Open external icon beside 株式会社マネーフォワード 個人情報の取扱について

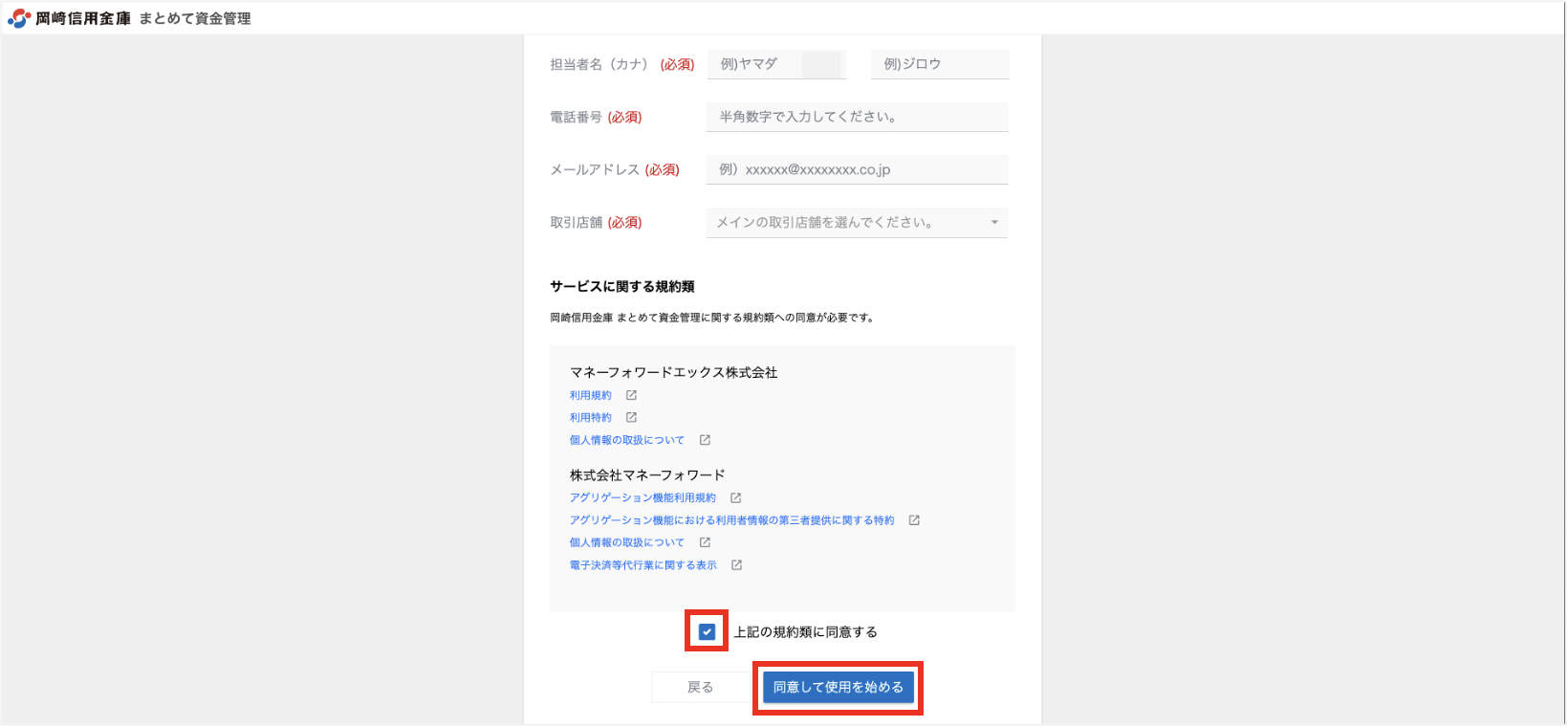tap(705, 542)
